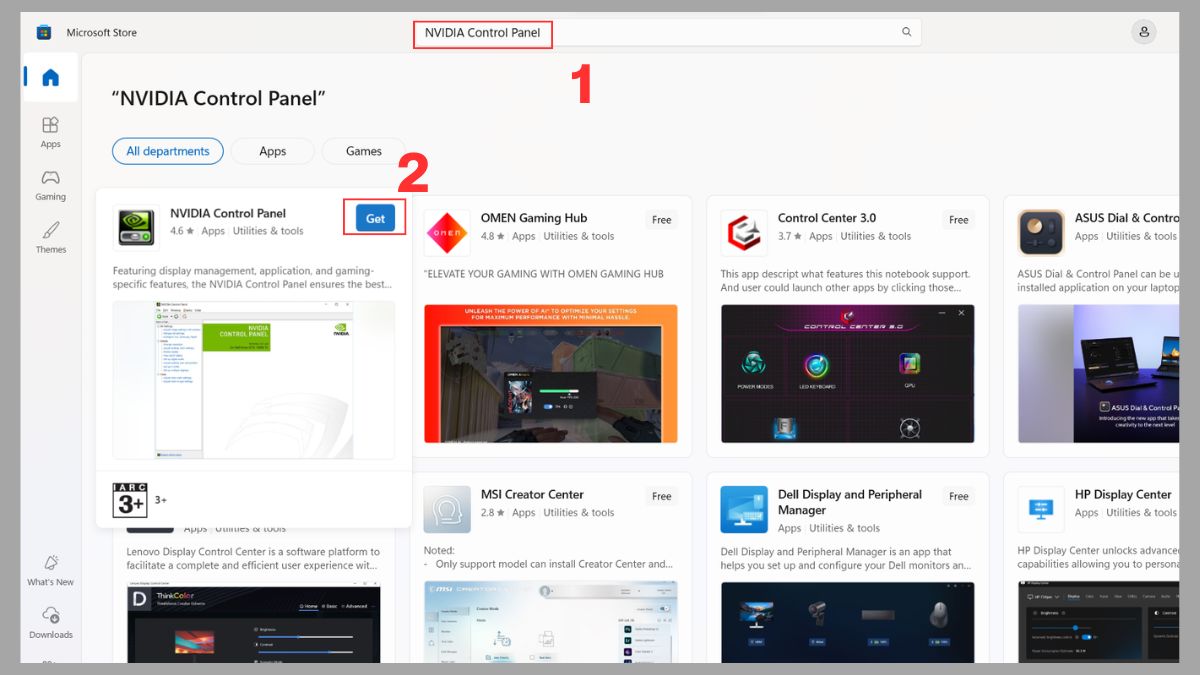This screenshot has width=1200, height=675.
Task: Click the IARC 3+ rating badge
Action: tap(130, 499)
